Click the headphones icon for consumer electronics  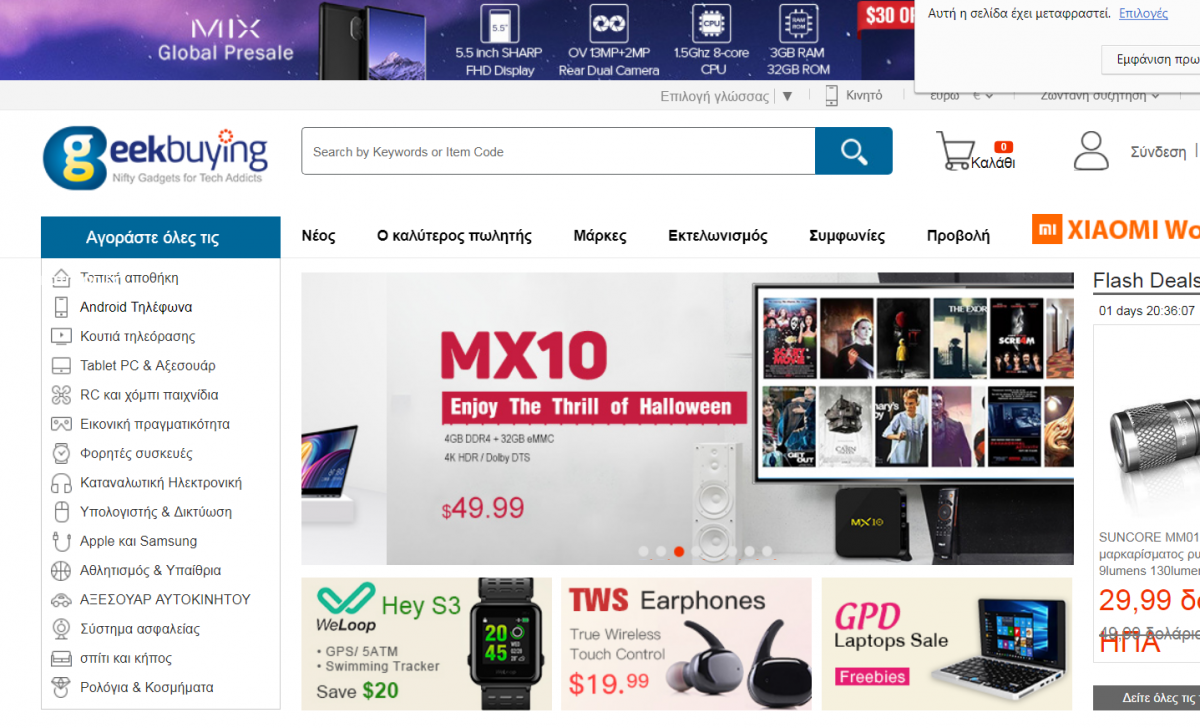[61, 483]
